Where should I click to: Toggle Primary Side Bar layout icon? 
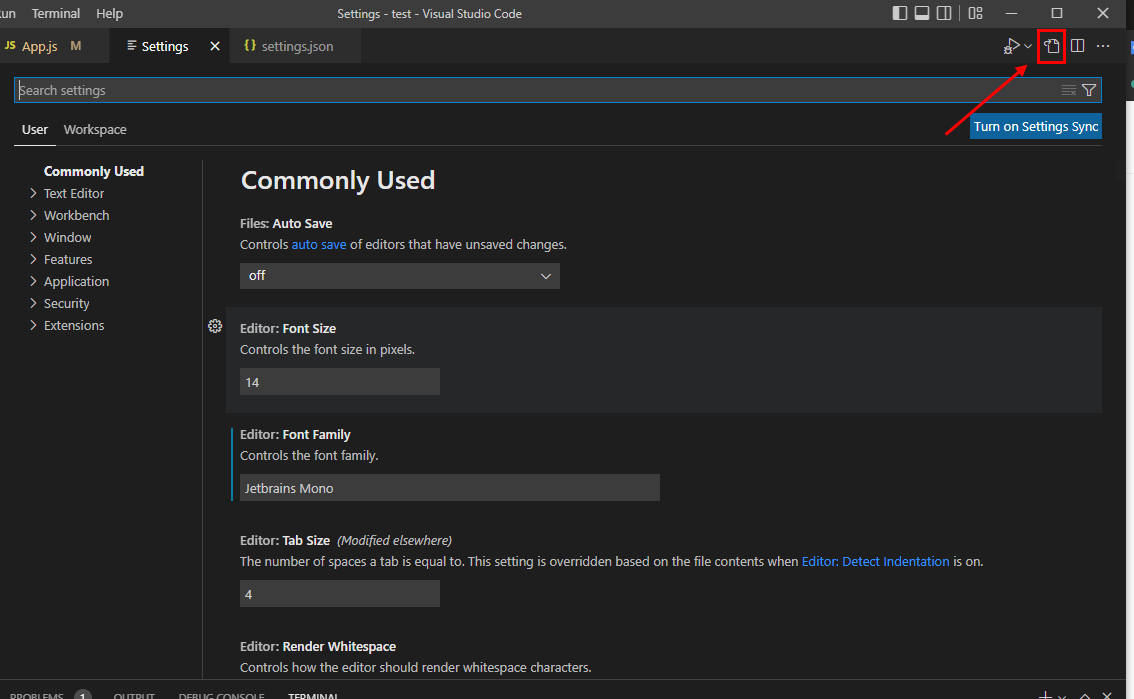(900, 13)
